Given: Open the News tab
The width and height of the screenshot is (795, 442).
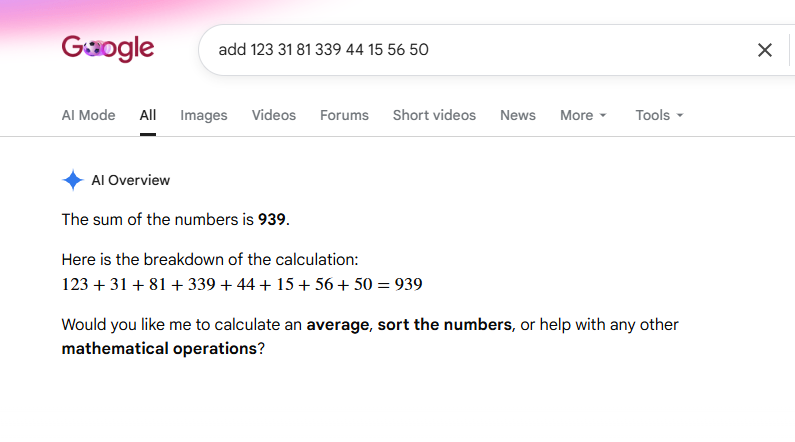Looking at the screenshot, I should [518, 115].
